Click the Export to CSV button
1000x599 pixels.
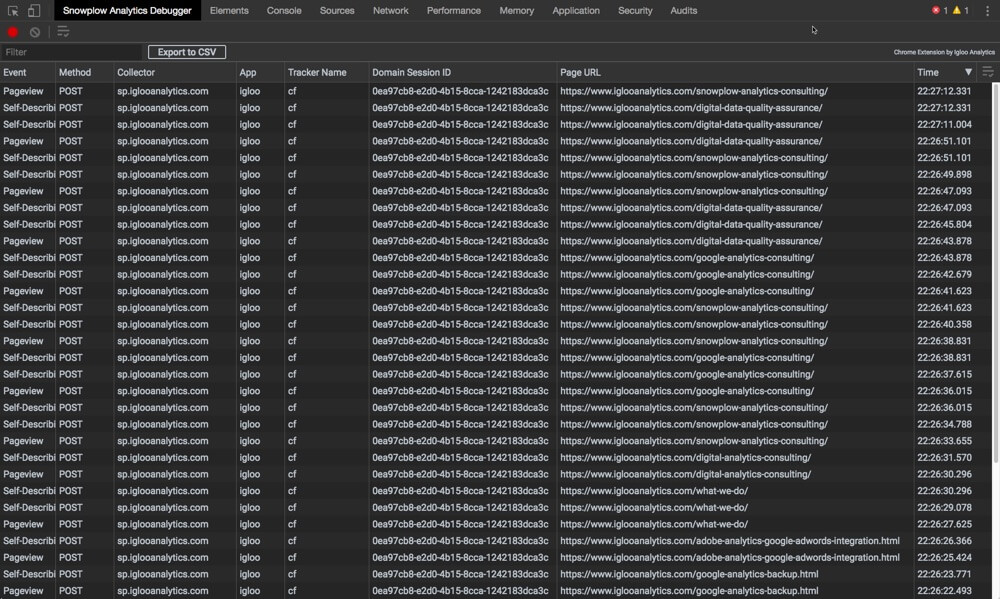click(187, 52)
